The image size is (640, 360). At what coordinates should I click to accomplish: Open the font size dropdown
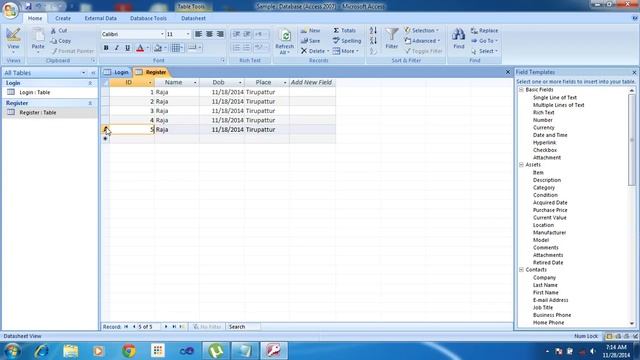(188, 34)
